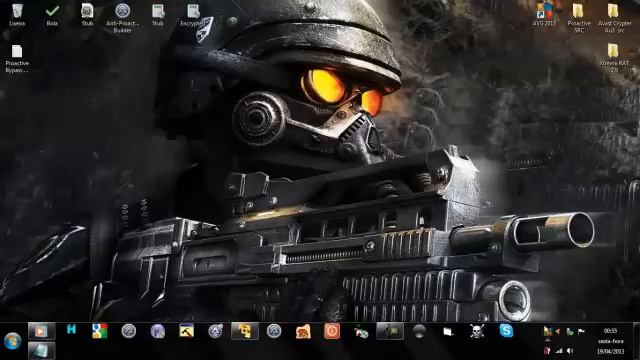Image resolution: width=640 pixels, height=360 pixels.
Task: Open the pickaxe window icon in taskbar
Action: tap(187, 331)
